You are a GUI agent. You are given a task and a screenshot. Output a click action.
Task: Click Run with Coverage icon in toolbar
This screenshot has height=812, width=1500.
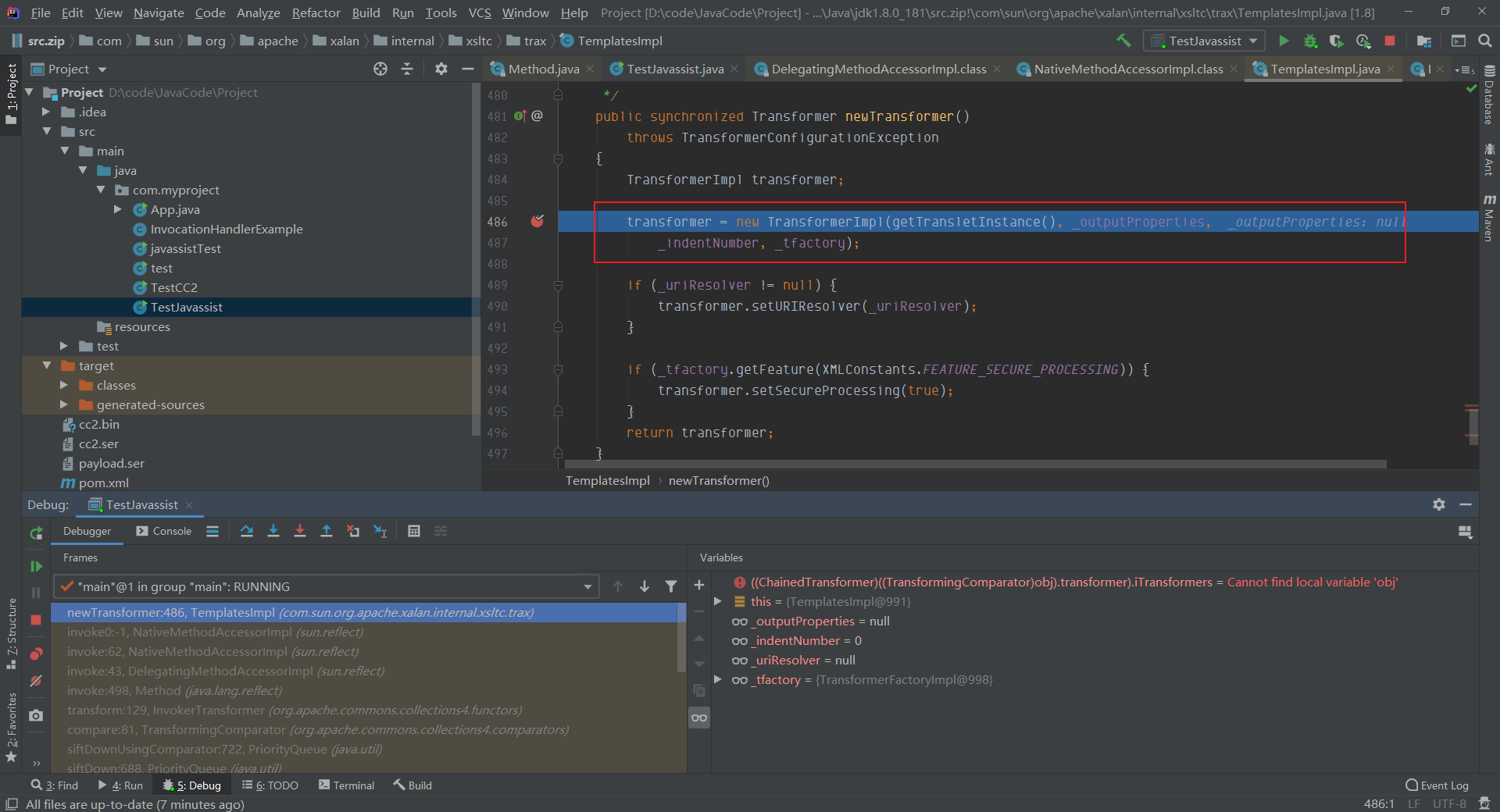click(x=1337, y=41)
